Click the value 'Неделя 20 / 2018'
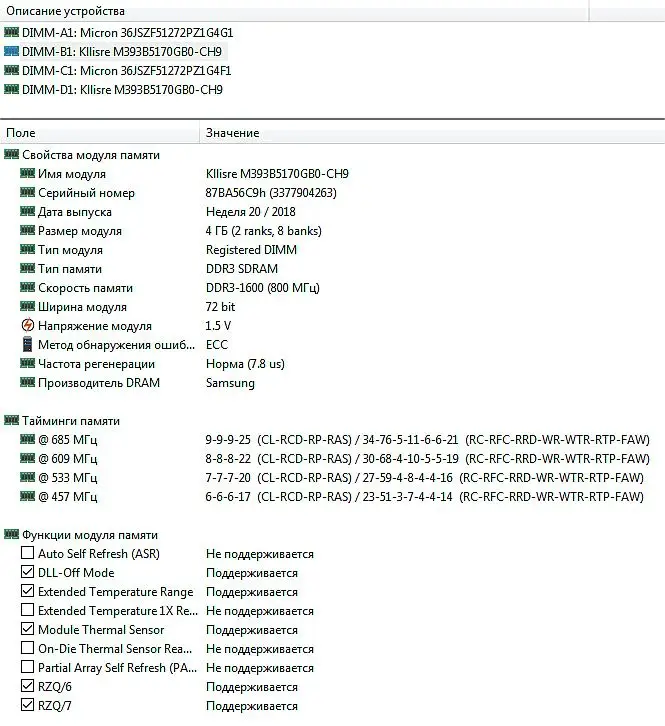665x726 pixels. pyautogui.click(x=251, y=212)
